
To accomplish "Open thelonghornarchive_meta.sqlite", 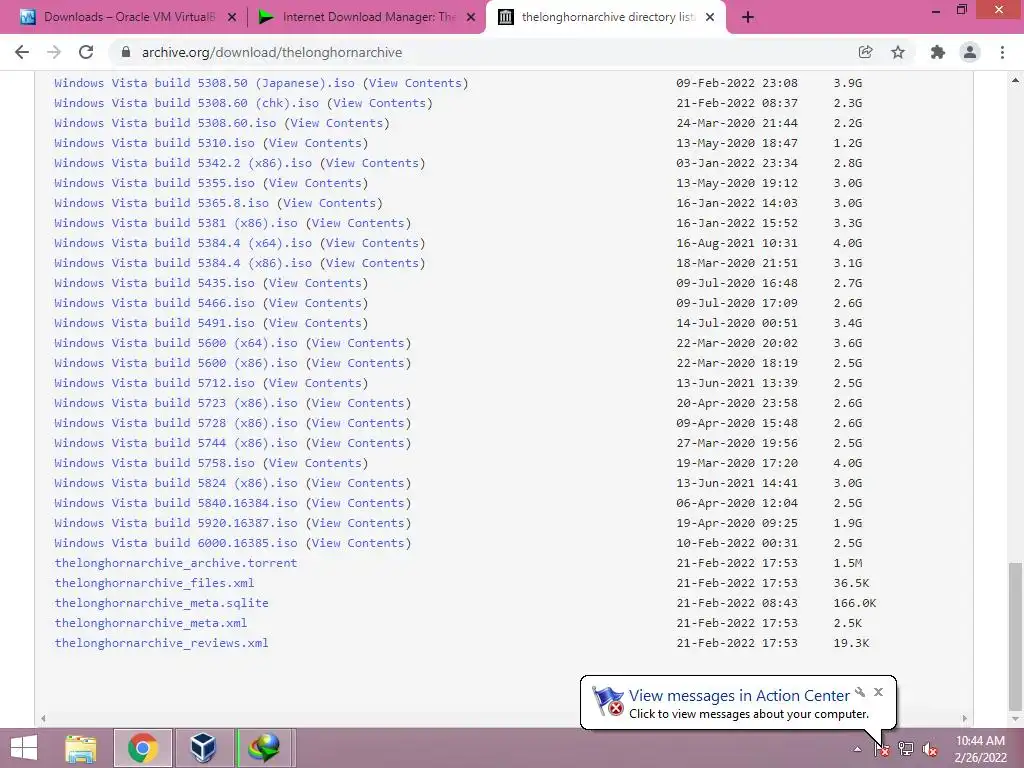I will [x=161, y=603].
